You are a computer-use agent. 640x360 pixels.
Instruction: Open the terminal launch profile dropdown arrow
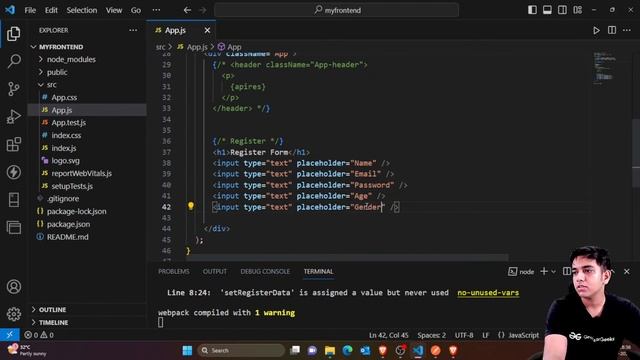tap(553, 271)
